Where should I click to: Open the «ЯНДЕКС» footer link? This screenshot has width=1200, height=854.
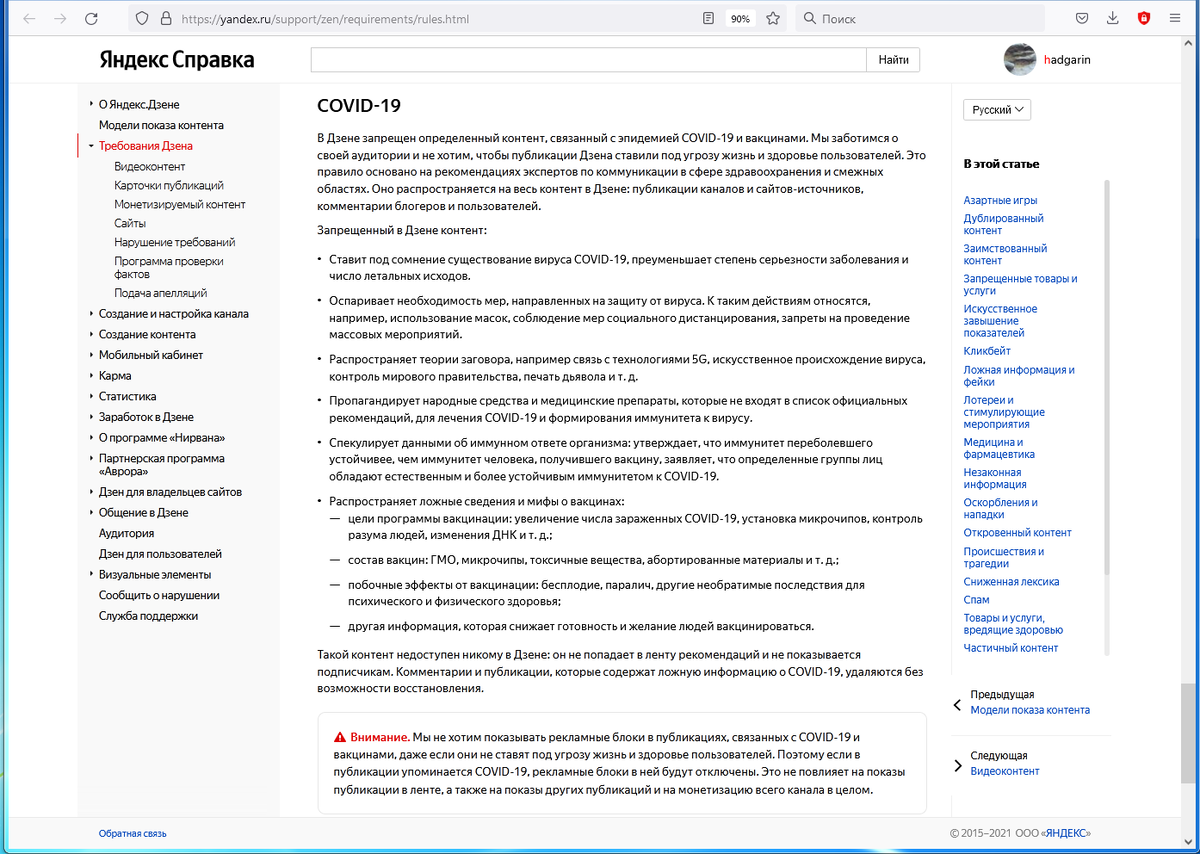tap(1065, 834)
